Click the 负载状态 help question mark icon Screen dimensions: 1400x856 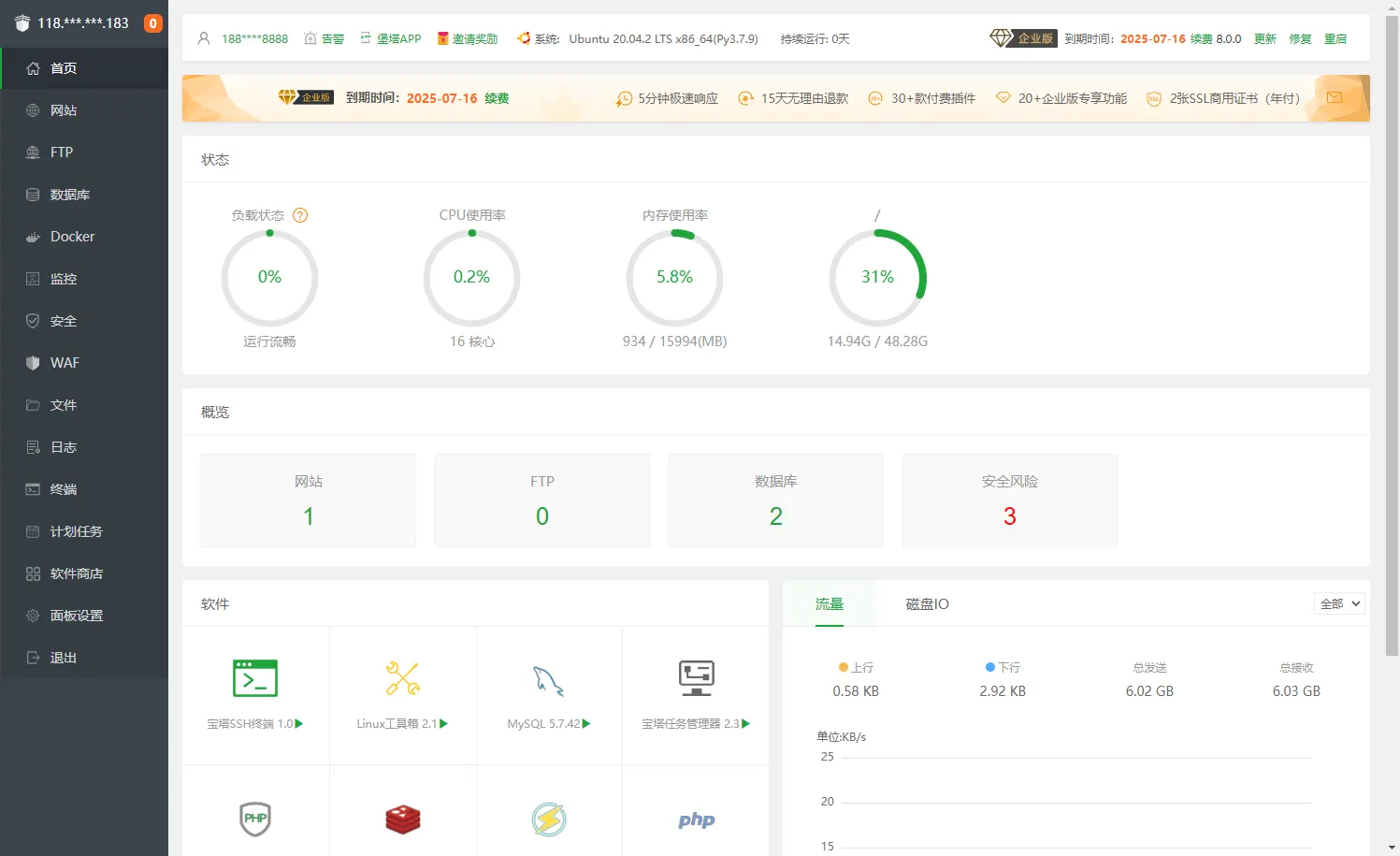pyautogui.click(x=300, y=215)
